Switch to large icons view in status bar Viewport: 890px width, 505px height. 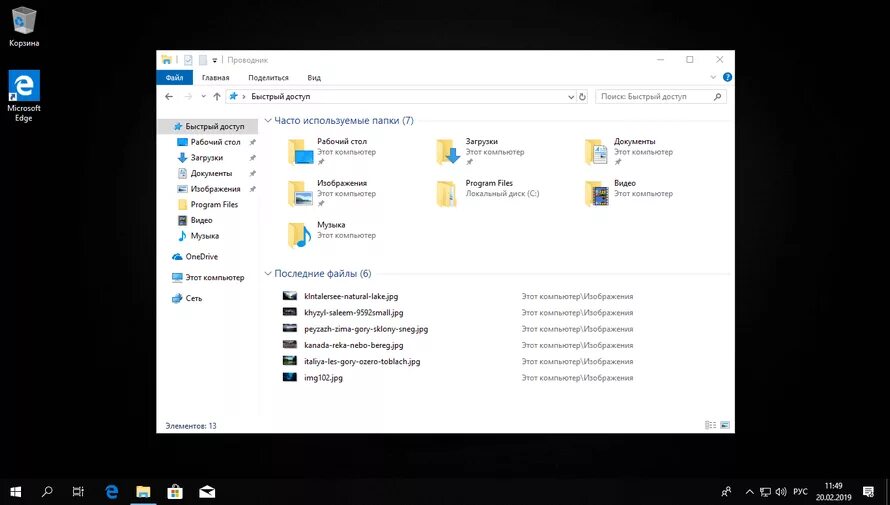725,425
